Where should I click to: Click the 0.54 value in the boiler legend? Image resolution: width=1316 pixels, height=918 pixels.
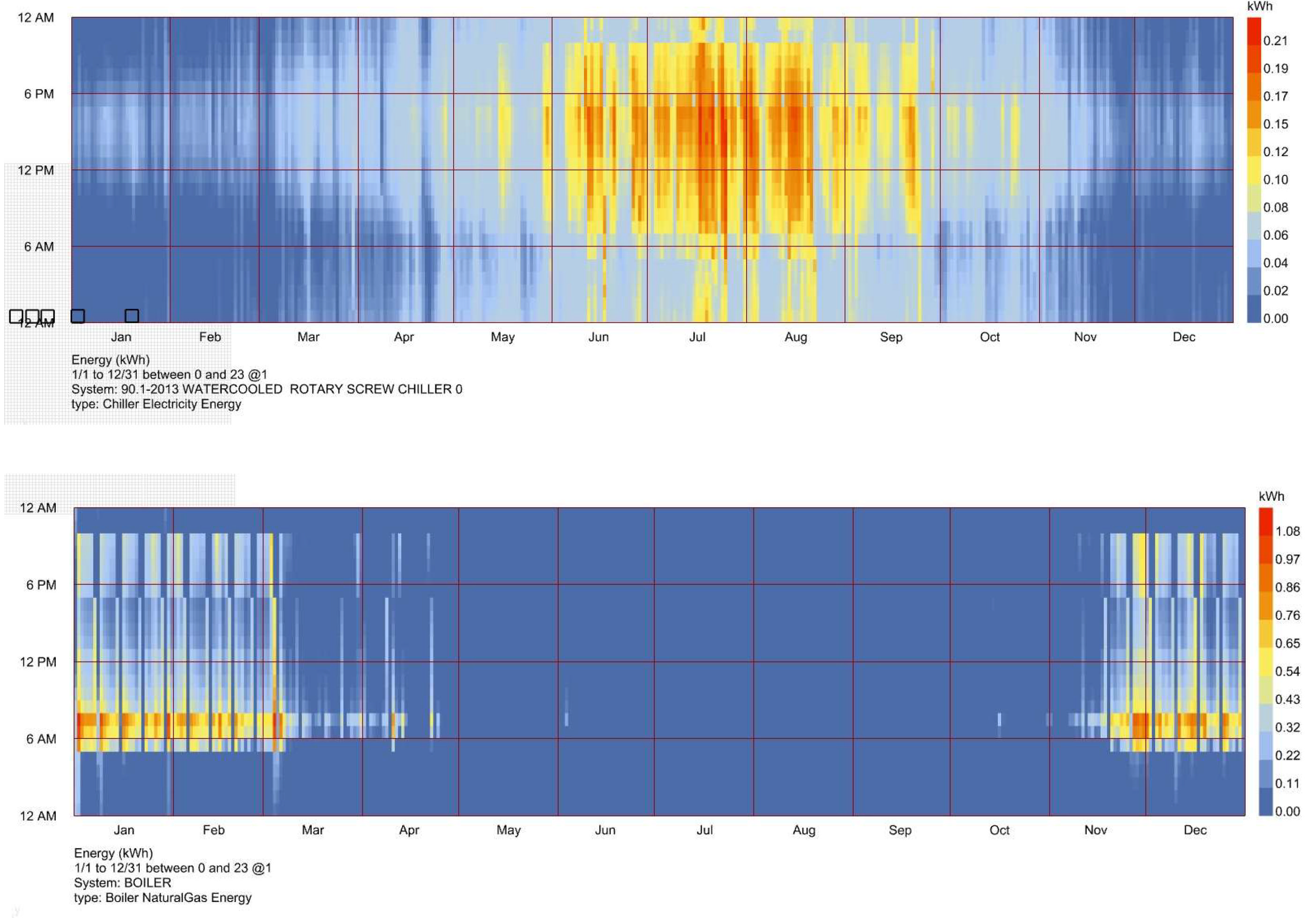tap(1287, 671)
